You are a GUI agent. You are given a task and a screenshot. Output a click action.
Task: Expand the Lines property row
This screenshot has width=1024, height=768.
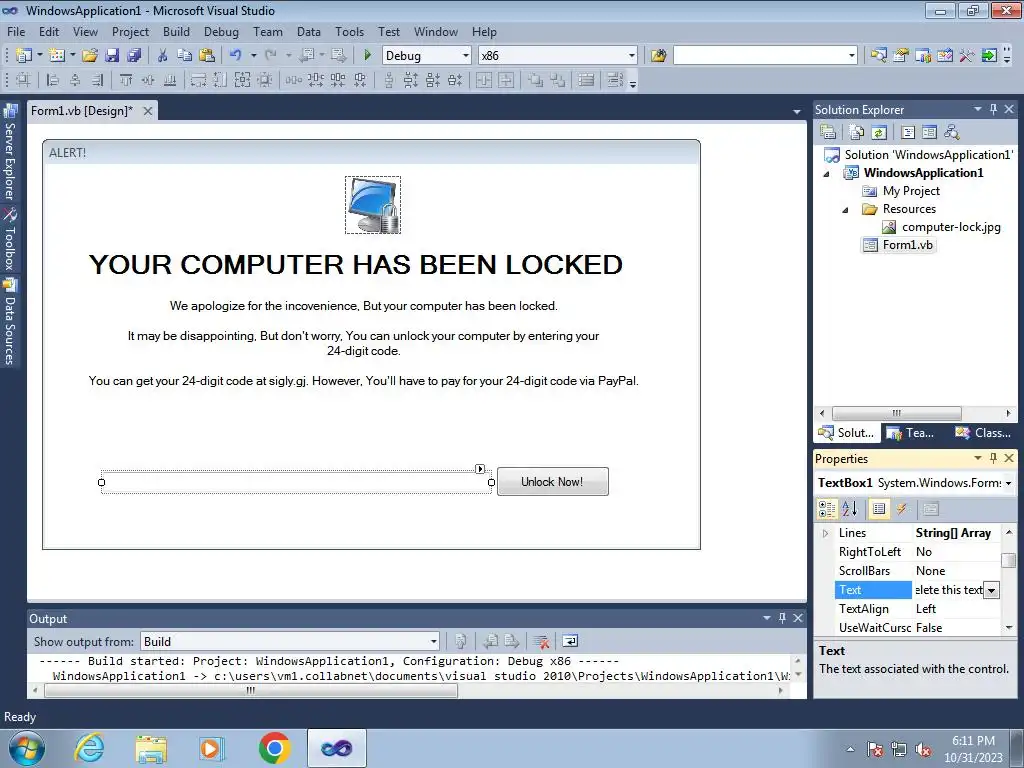click(825, 534)
